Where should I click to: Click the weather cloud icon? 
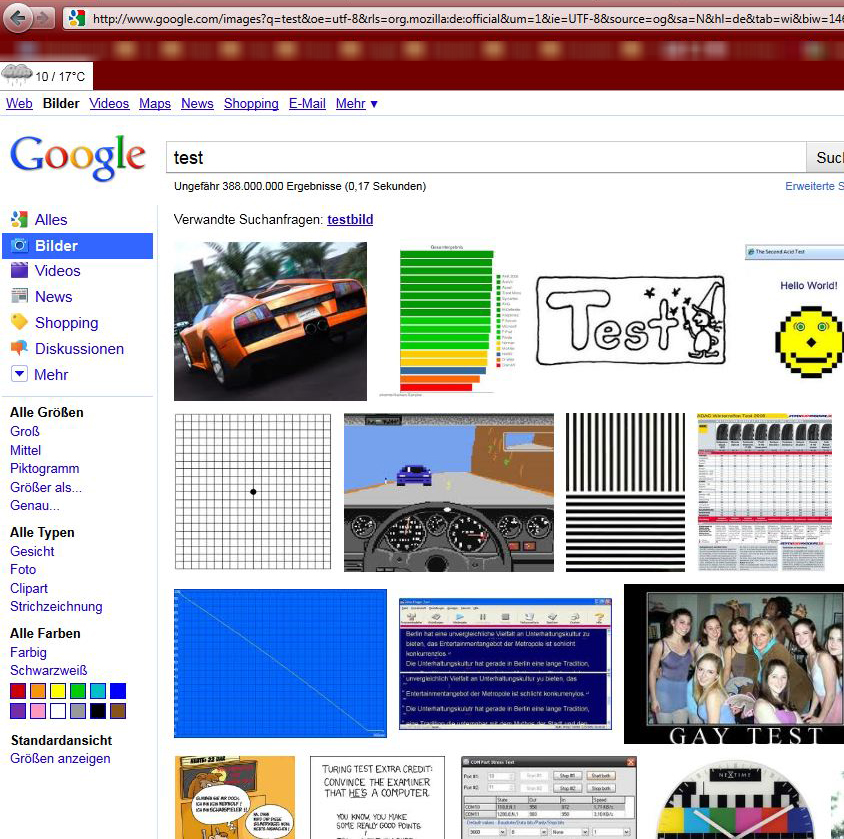pos(17,74)
